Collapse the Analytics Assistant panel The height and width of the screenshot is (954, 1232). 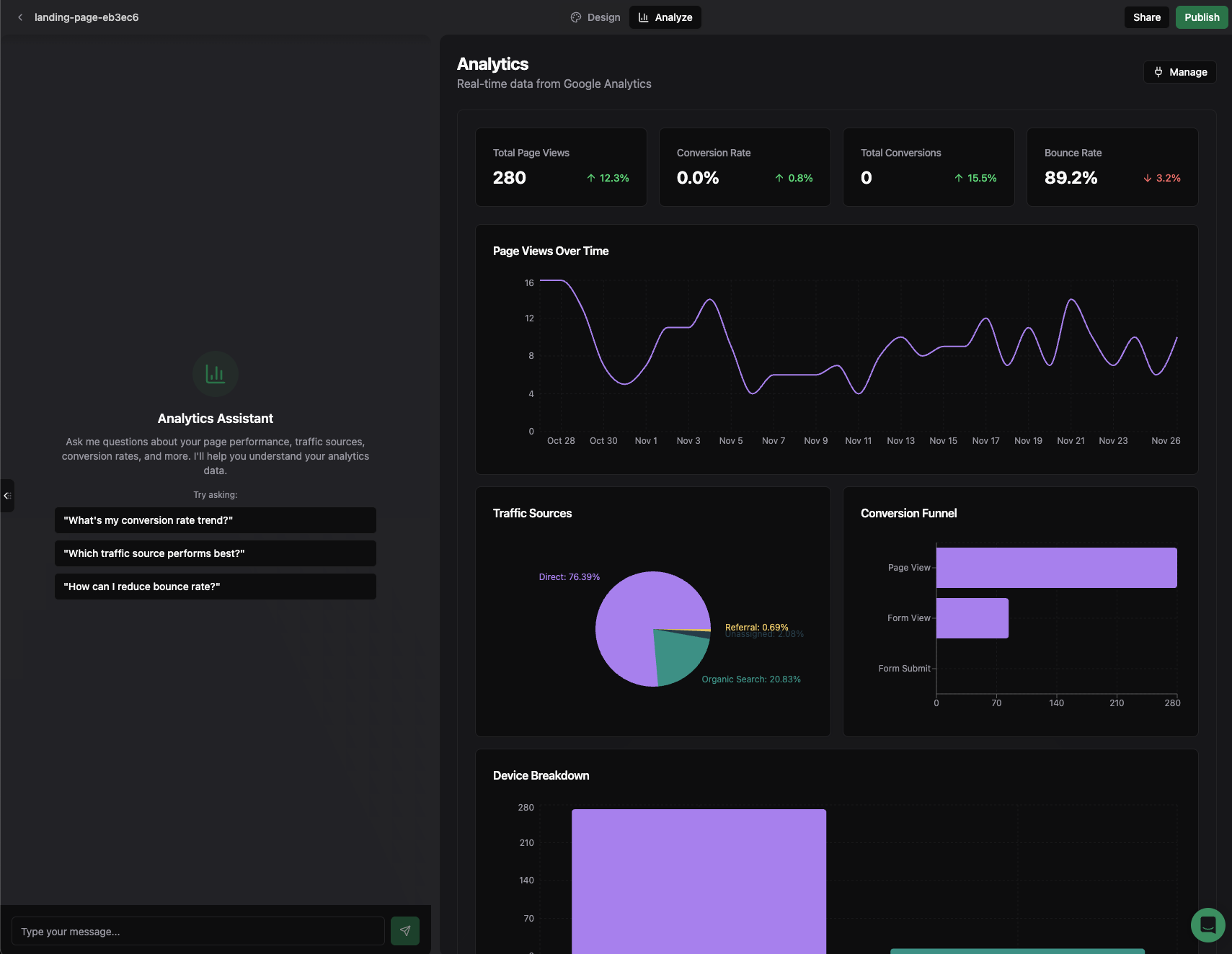click(x=7, y=495)
